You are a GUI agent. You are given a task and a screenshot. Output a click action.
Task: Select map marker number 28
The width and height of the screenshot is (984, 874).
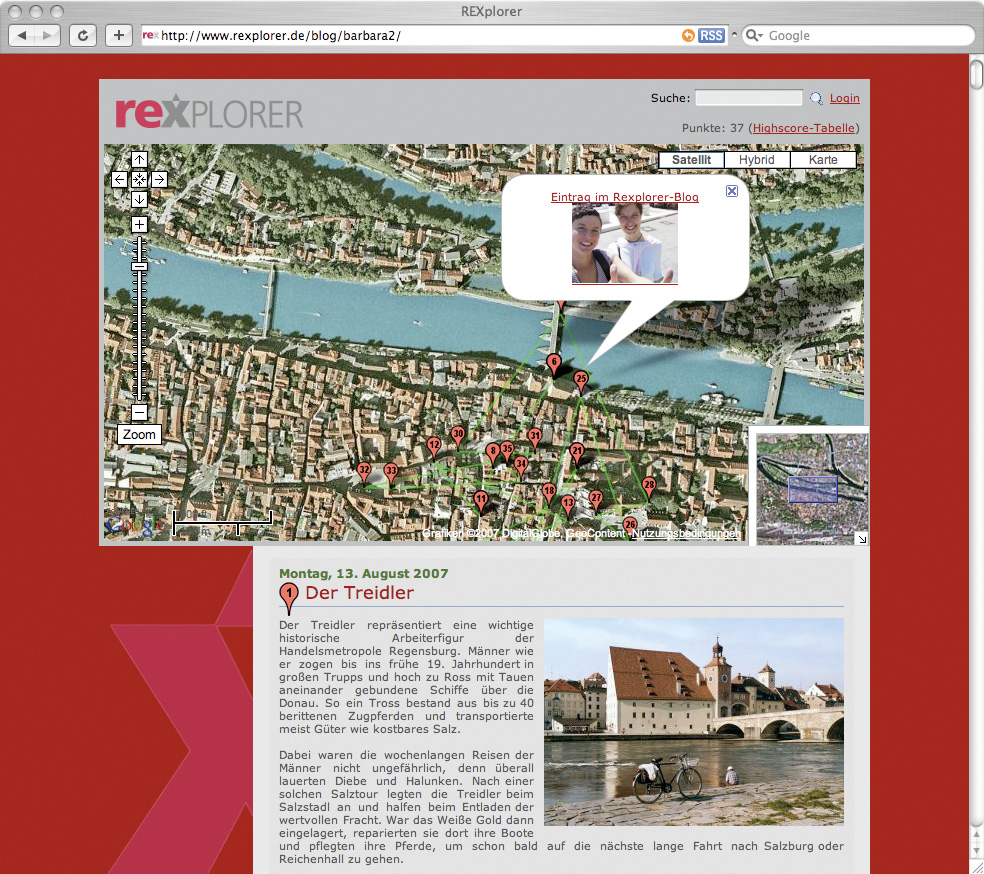[649, 486]
